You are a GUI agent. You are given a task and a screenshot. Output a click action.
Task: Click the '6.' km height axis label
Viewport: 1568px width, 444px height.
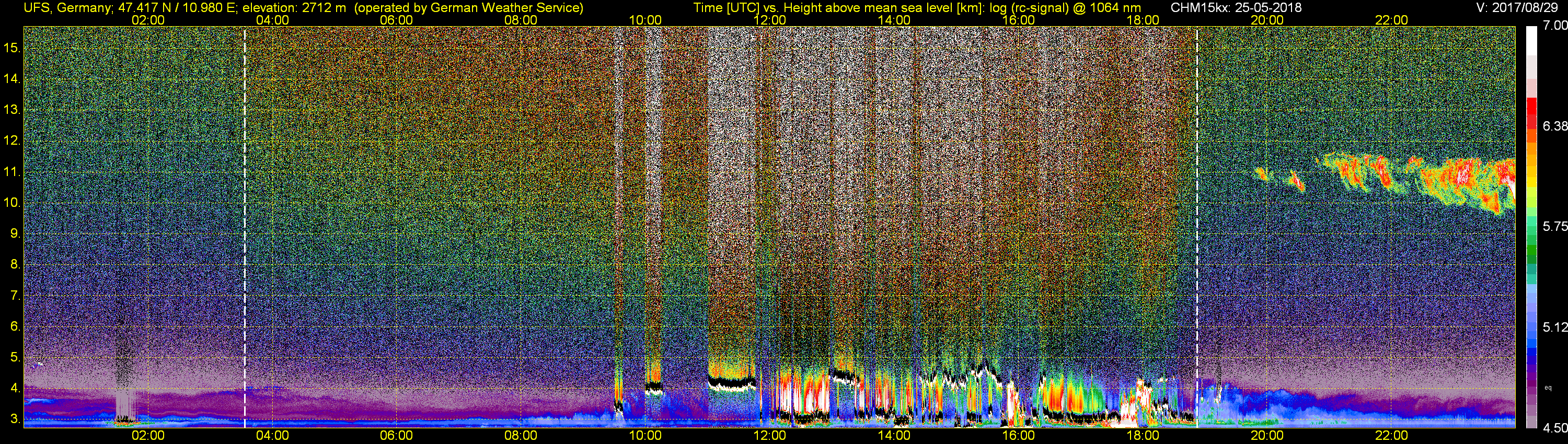click(x=16, y=326)
